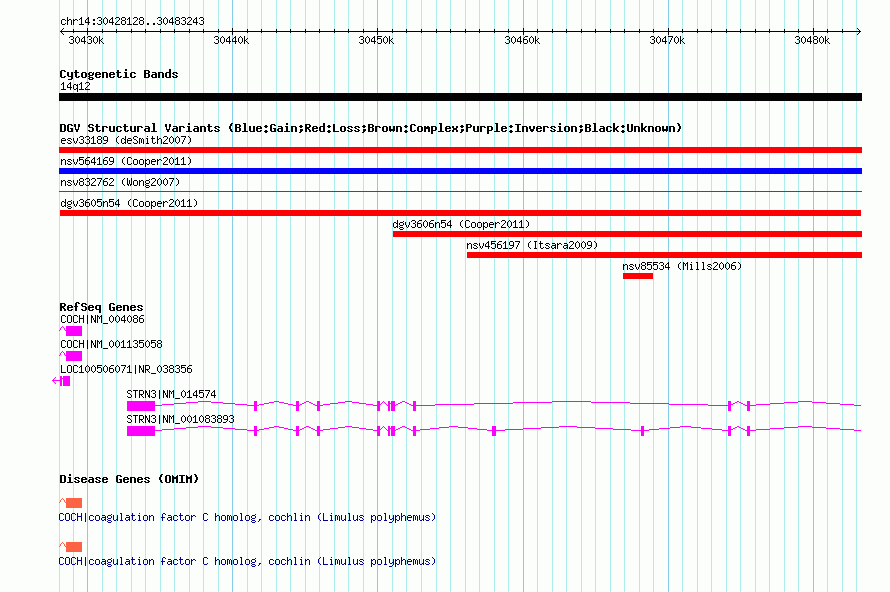Click the esv33189 (deSmith2007) label

(x=126, y=140)
